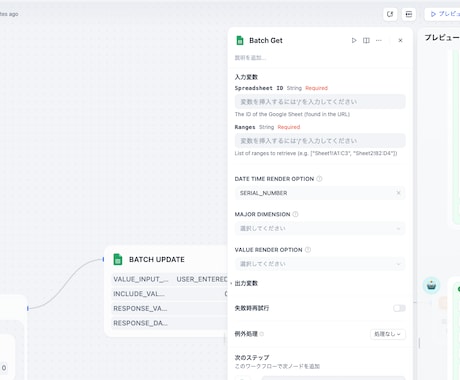
Task: Click the help icon next to DATE TIME RENDER OPTION
Action: point(319,179)
